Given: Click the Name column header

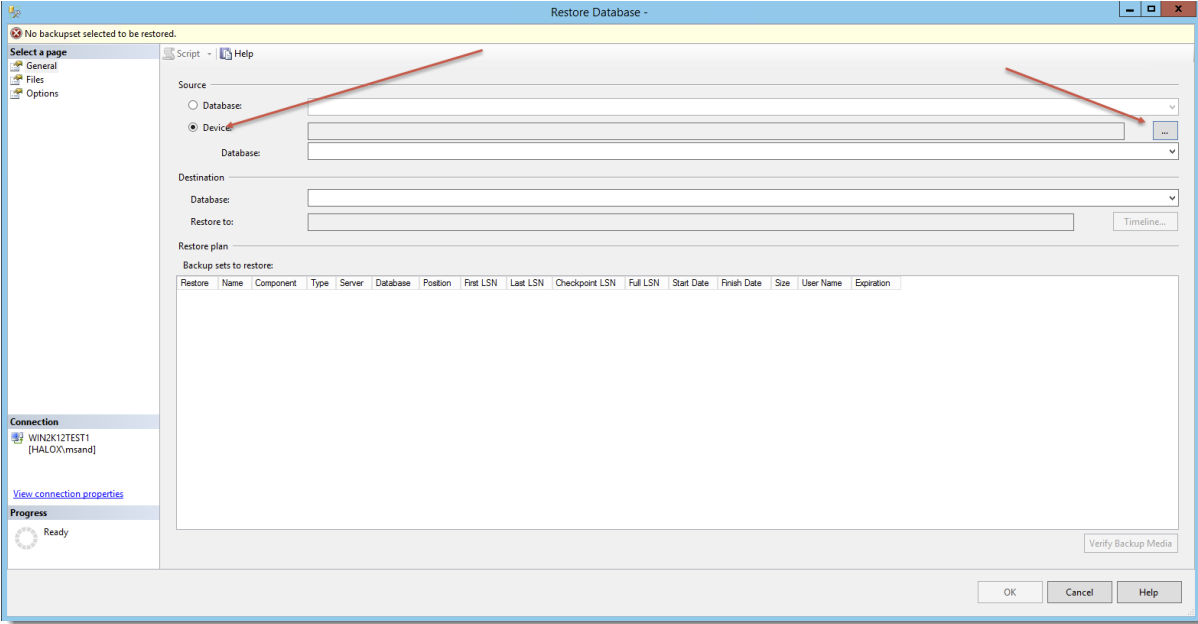Looking at the screenshot, I should click(234, 283).
